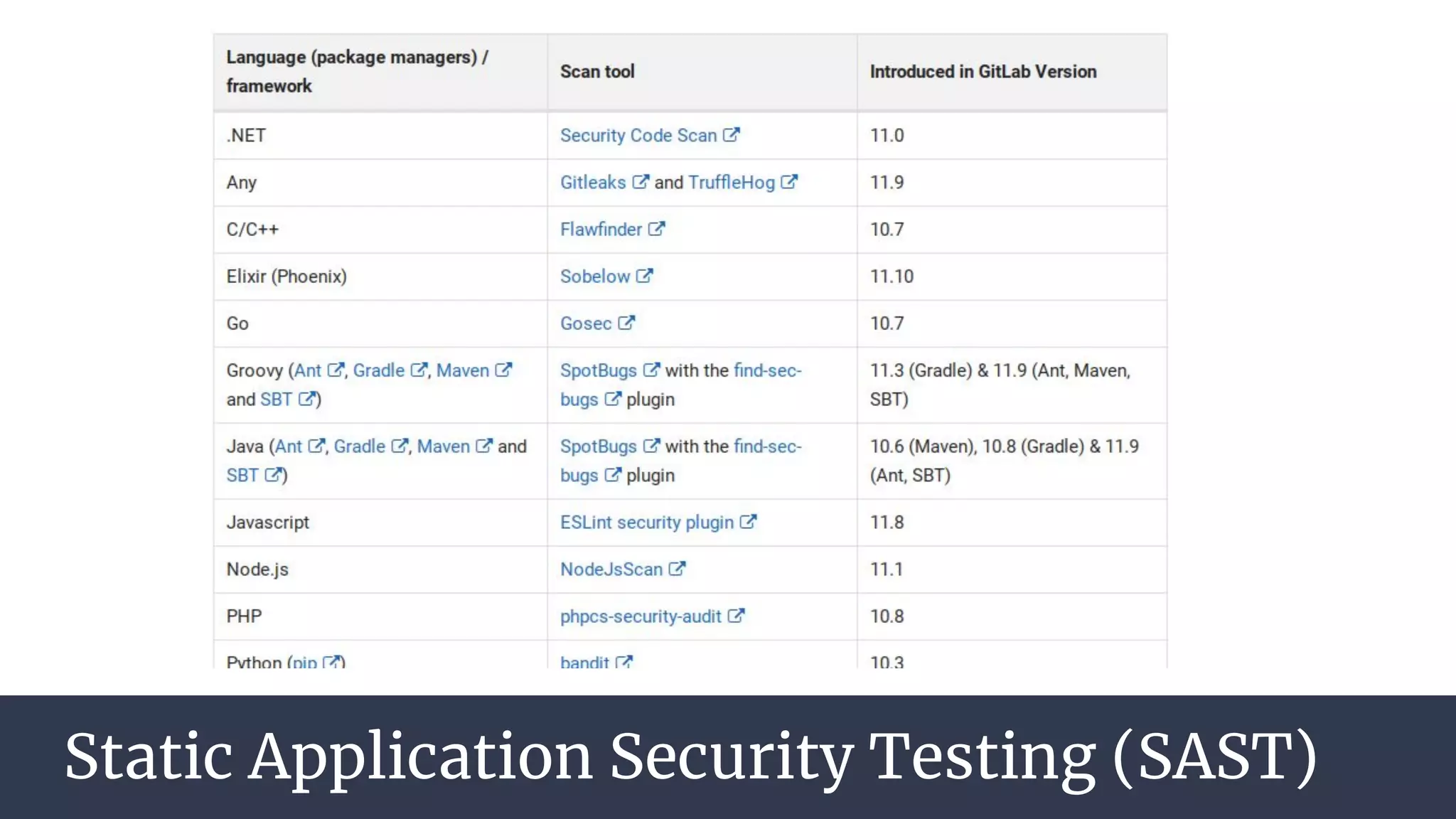Click external-link icon after TruffleHog

pos(789,181)
